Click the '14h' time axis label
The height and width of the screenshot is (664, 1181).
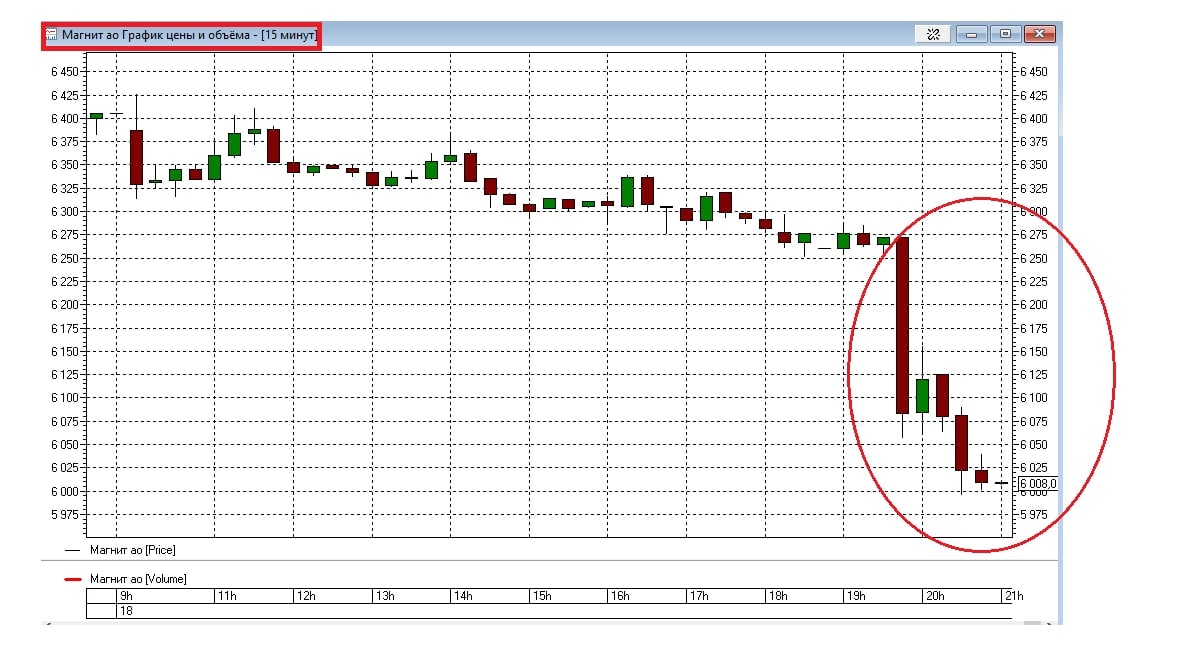(463, 596)
